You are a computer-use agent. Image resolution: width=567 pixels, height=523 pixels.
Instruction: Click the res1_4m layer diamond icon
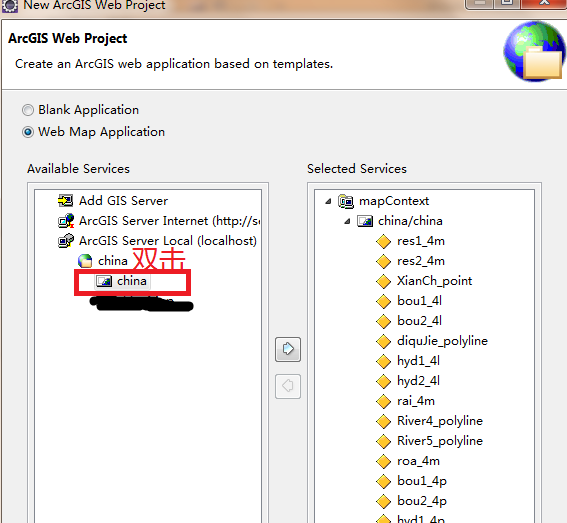[383, 241]
